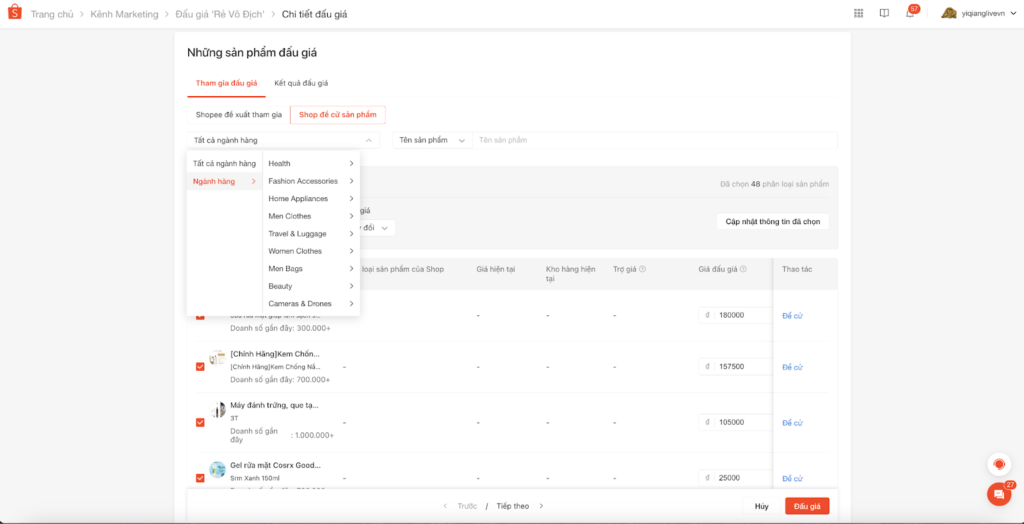Viewport: 1024px width, 524px height.
Task: Click the info icon next to Giá đấu giá
Action: 743,269
